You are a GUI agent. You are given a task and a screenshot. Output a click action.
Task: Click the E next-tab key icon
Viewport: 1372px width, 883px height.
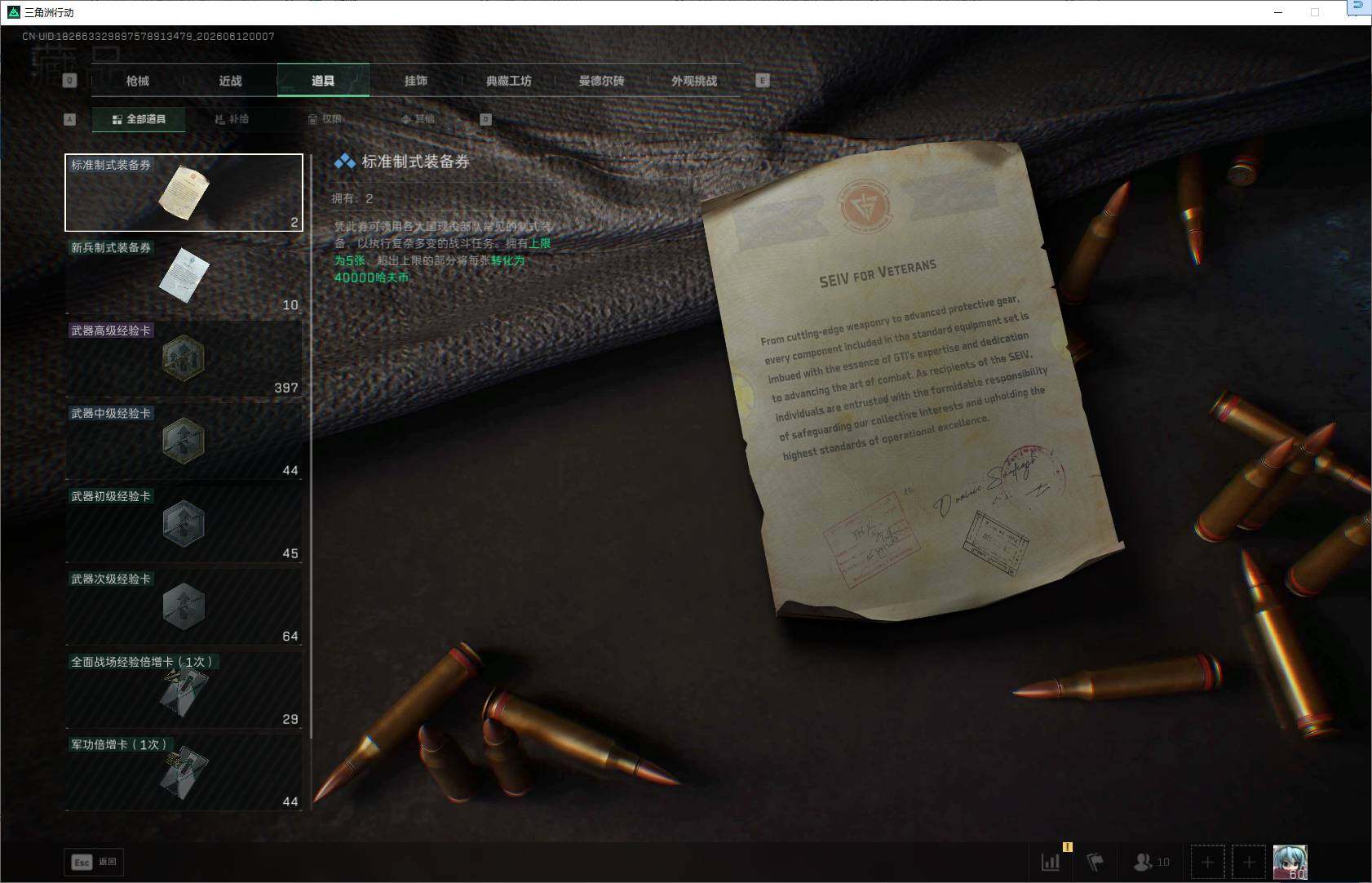[763, 81]
